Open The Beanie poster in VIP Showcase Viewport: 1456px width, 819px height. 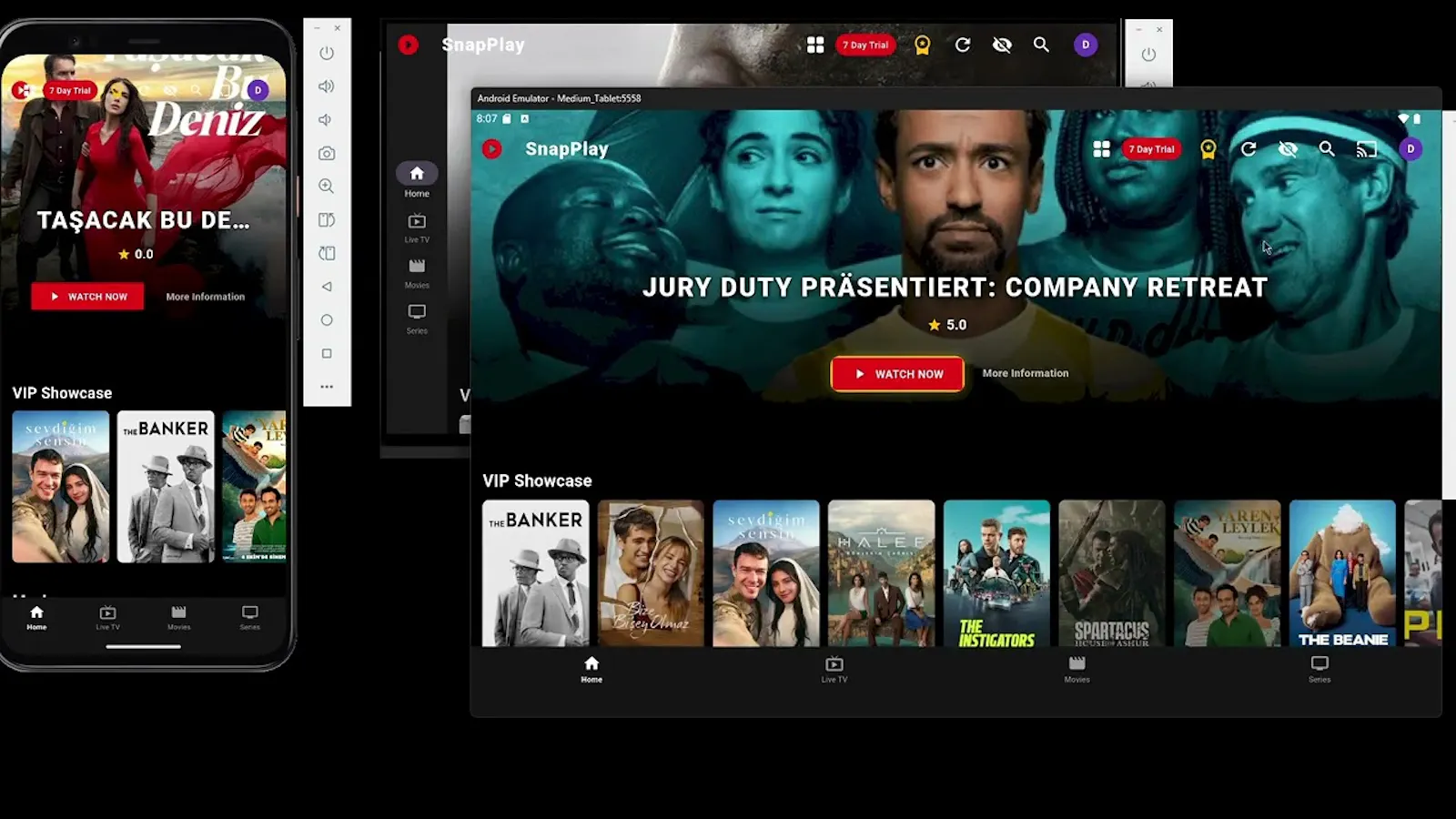coord(1342,573)
